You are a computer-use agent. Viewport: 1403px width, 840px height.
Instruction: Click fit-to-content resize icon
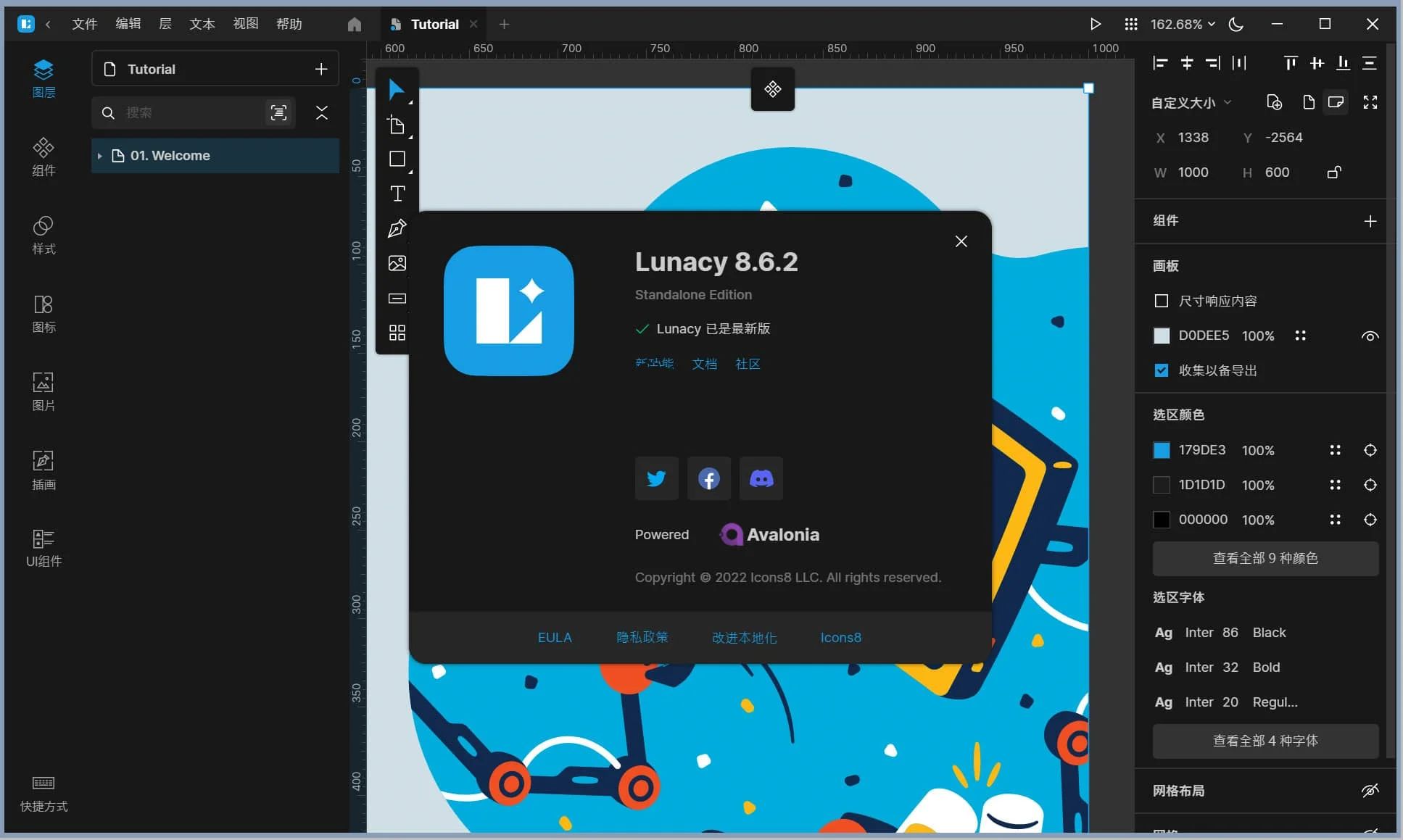point(1370,102)
